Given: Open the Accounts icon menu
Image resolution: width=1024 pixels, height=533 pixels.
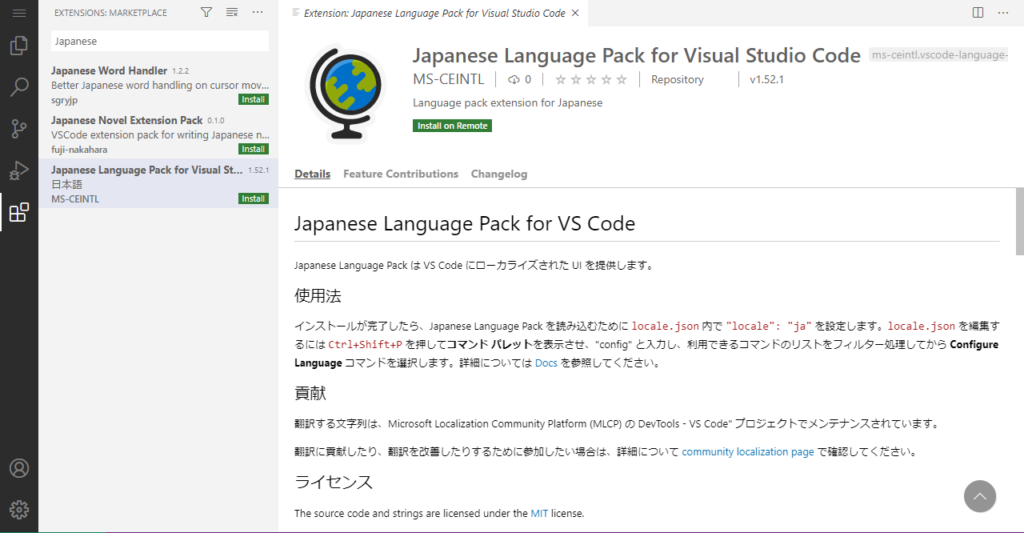Looking at the screenshot, I should (x=19, y=468).
